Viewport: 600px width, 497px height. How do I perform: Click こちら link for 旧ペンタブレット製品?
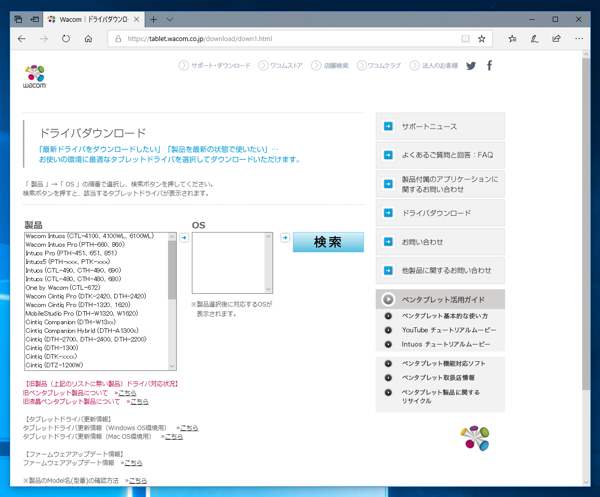127,393
